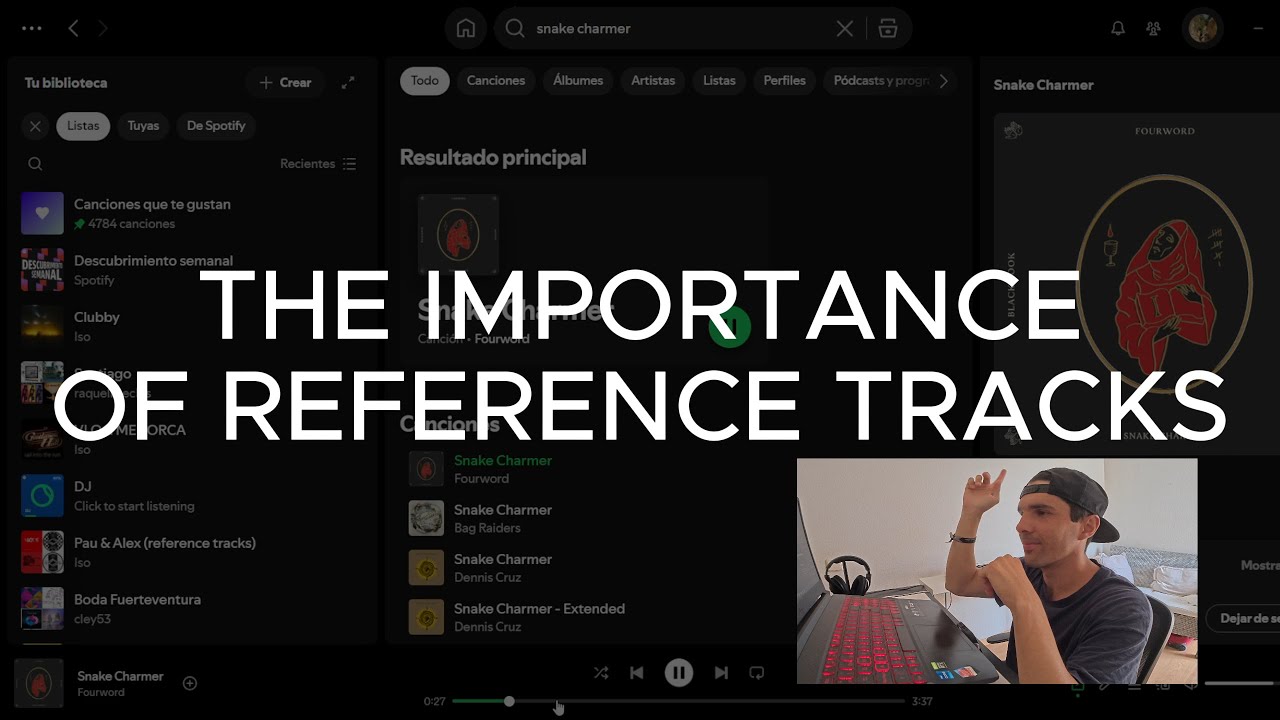1280x720 pixels.
Task: Switch to the Álbumes tab
Action: point(579,81)
